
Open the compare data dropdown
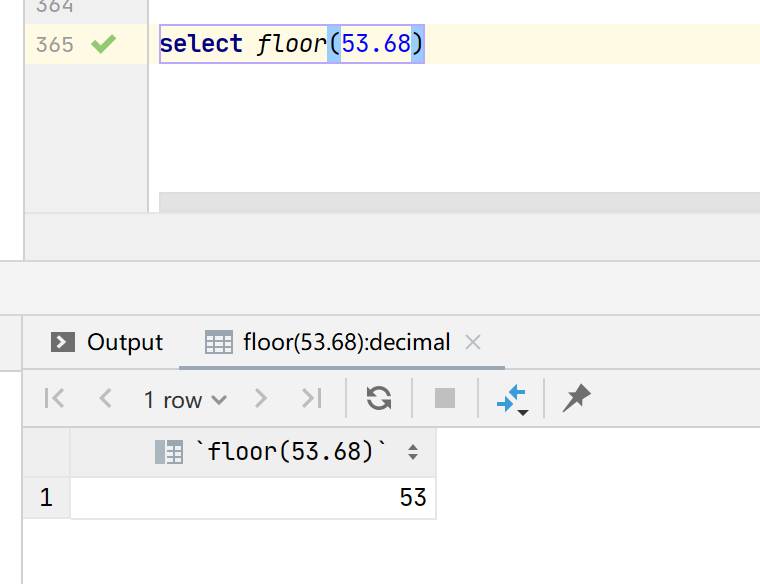coord(512,399)
